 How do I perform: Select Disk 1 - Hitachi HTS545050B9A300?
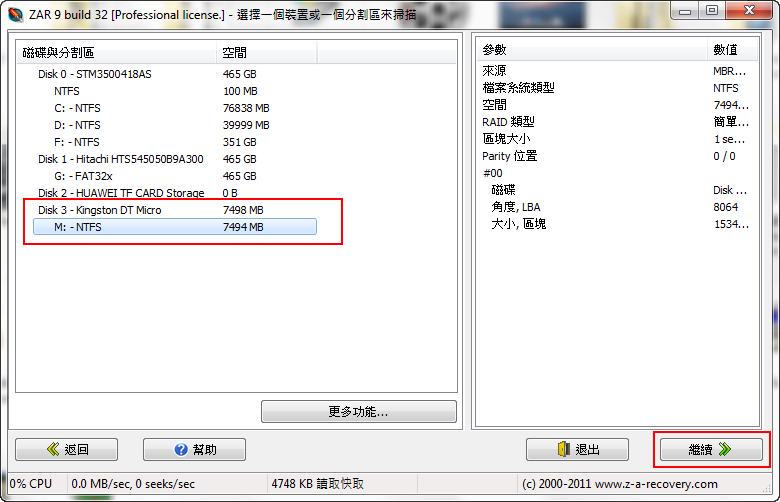tap(121, 159)
